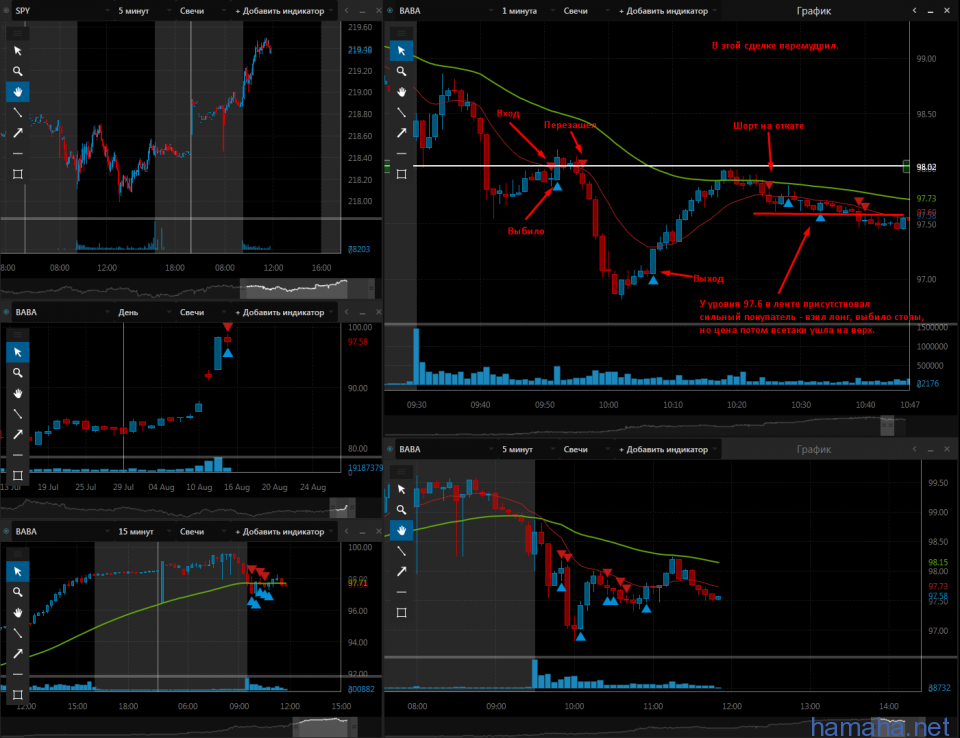Screen dimensions: 960x738
Task: Open grip menu above BABA День tools
Action: click(18, 334)
